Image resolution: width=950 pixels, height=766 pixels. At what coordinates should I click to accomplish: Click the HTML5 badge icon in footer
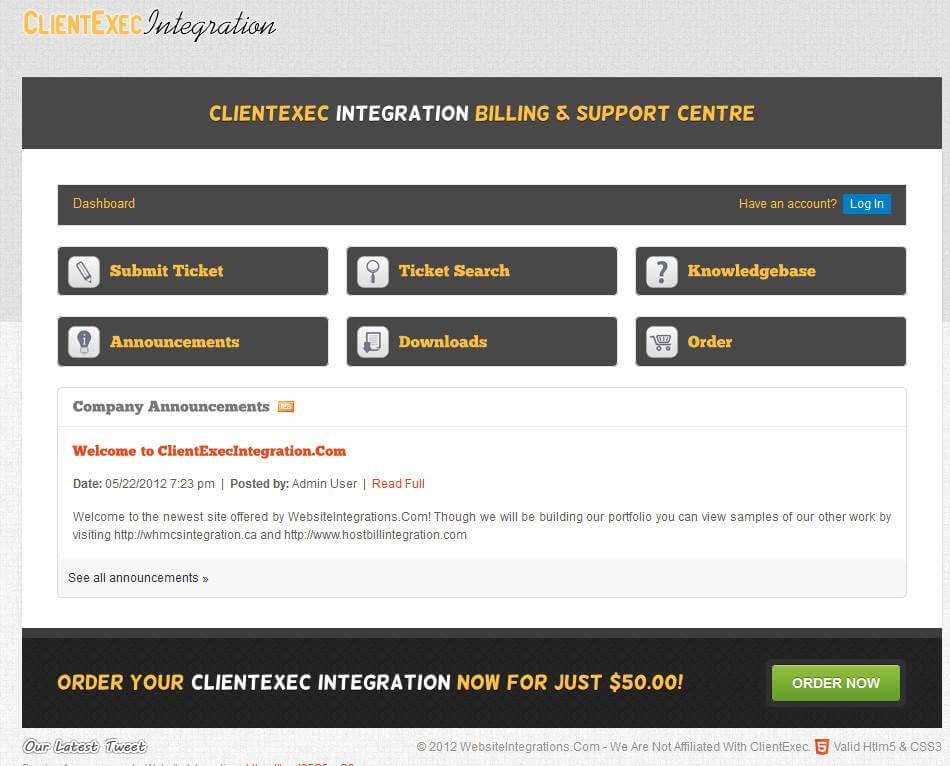coord(822,747)
